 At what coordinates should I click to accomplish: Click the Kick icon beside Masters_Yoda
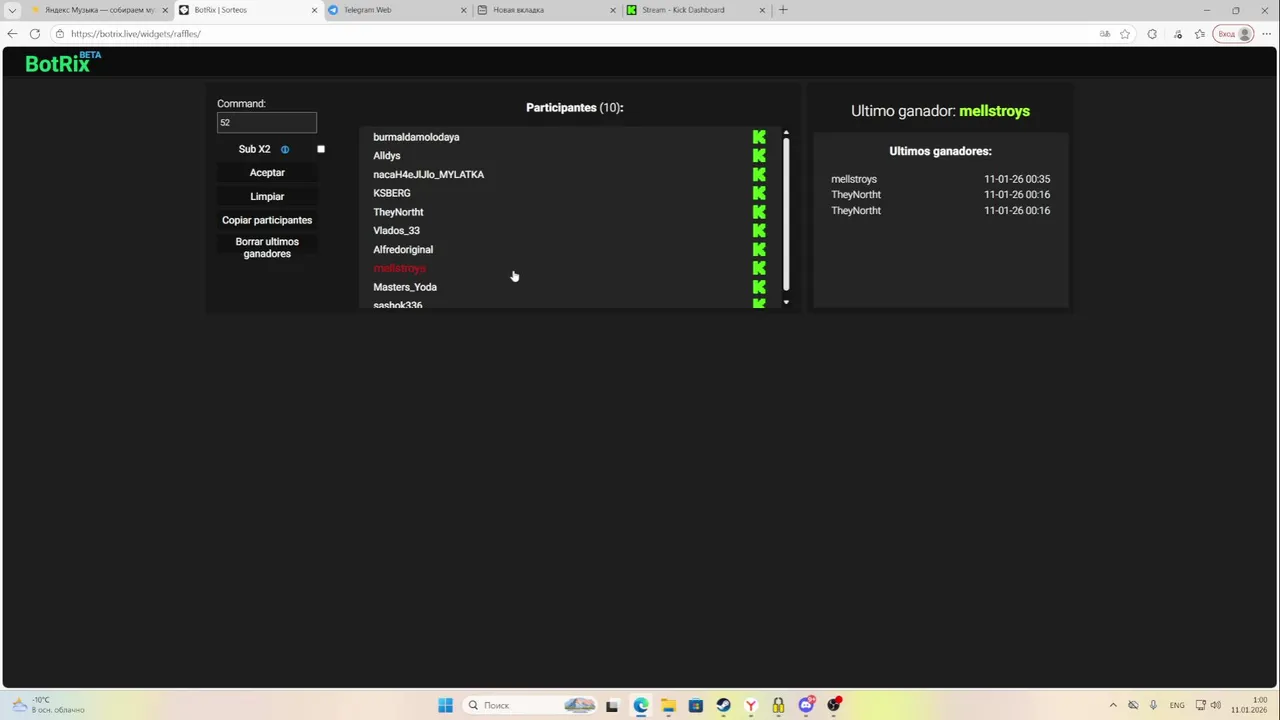pos(759,287)
